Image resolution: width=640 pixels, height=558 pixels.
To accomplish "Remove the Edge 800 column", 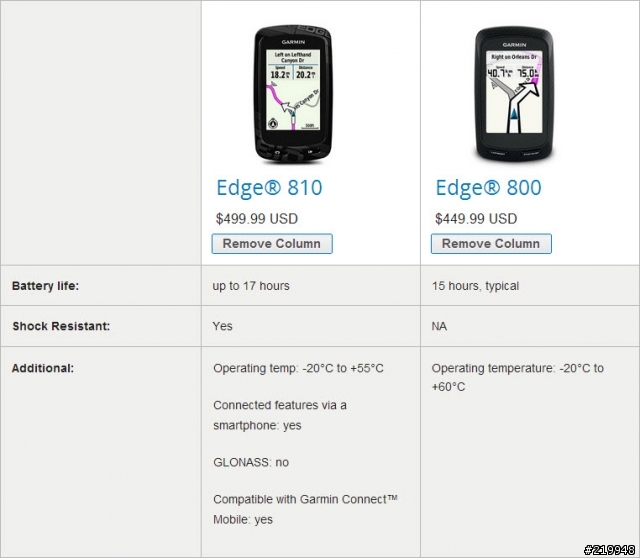I will pos(491,244).
